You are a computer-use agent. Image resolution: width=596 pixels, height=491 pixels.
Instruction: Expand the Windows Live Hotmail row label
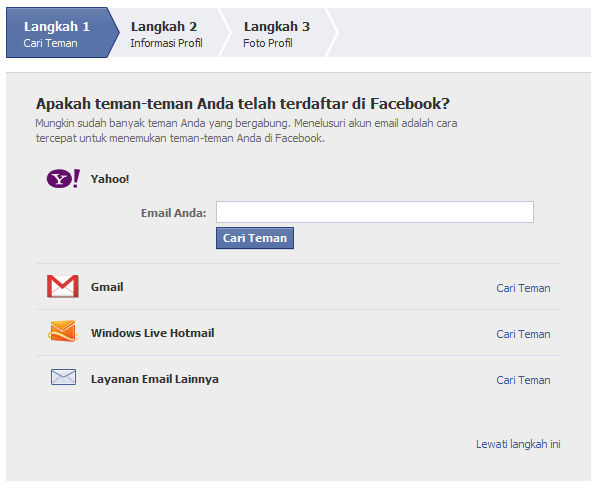pyautogui.click(x=152, y=333)
